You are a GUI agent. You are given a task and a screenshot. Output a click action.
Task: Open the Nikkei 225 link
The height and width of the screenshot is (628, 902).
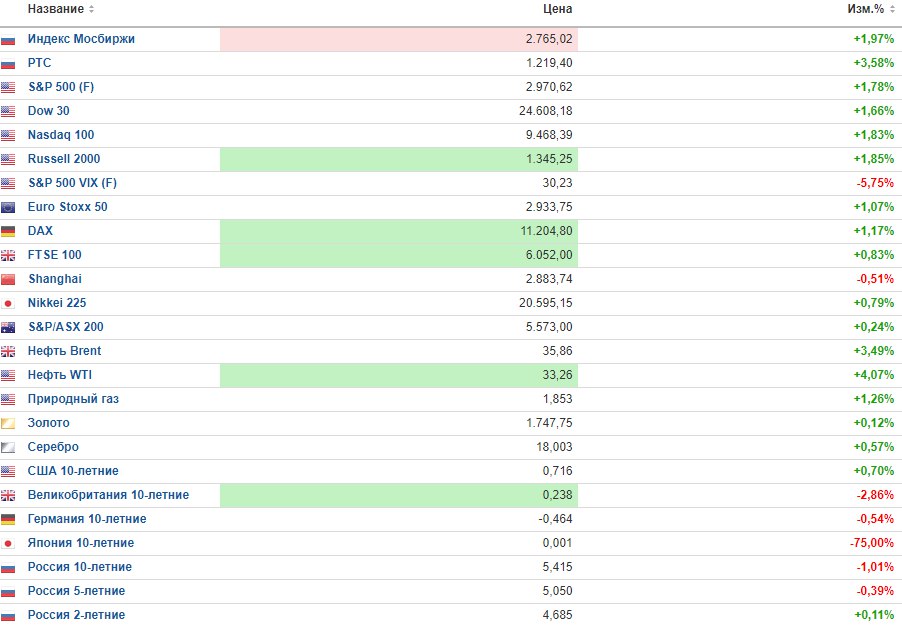(x=57, y=303)
